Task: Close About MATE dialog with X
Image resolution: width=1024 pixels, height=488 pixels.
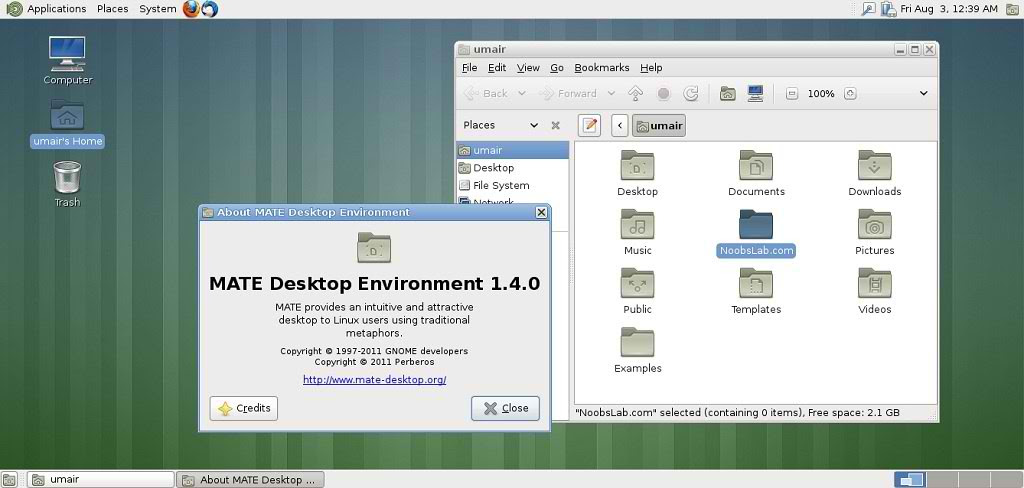Action: pos(541,212)
